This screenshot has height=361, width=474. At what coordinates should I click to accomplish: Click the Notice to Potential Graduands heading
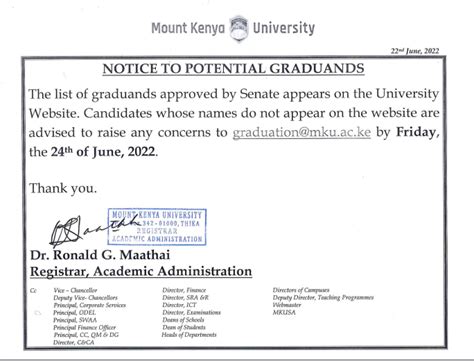pyautogui.click(x=233, y=69)
